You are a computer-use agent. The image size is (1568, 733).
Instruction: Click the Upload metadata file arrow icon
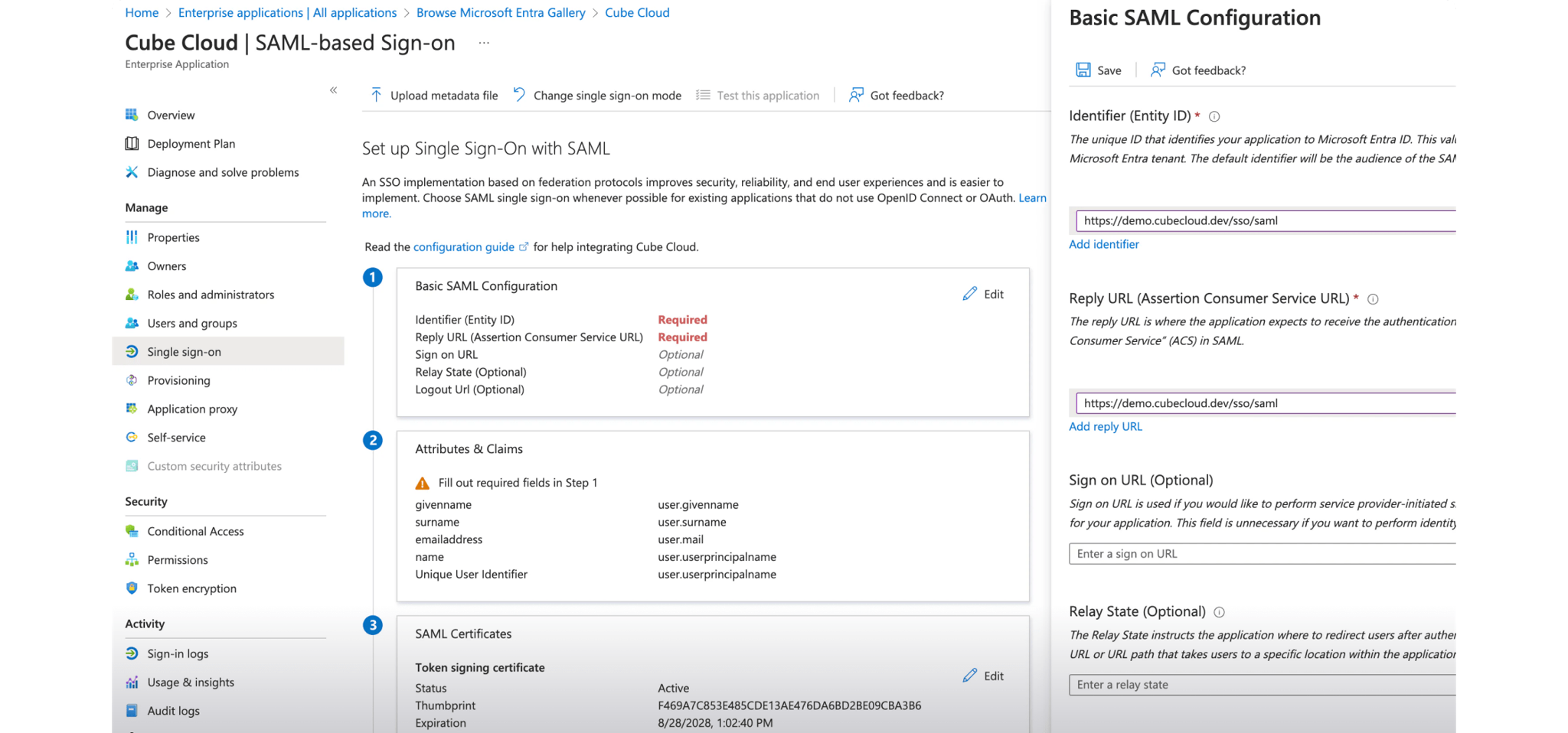click(376, 95)
